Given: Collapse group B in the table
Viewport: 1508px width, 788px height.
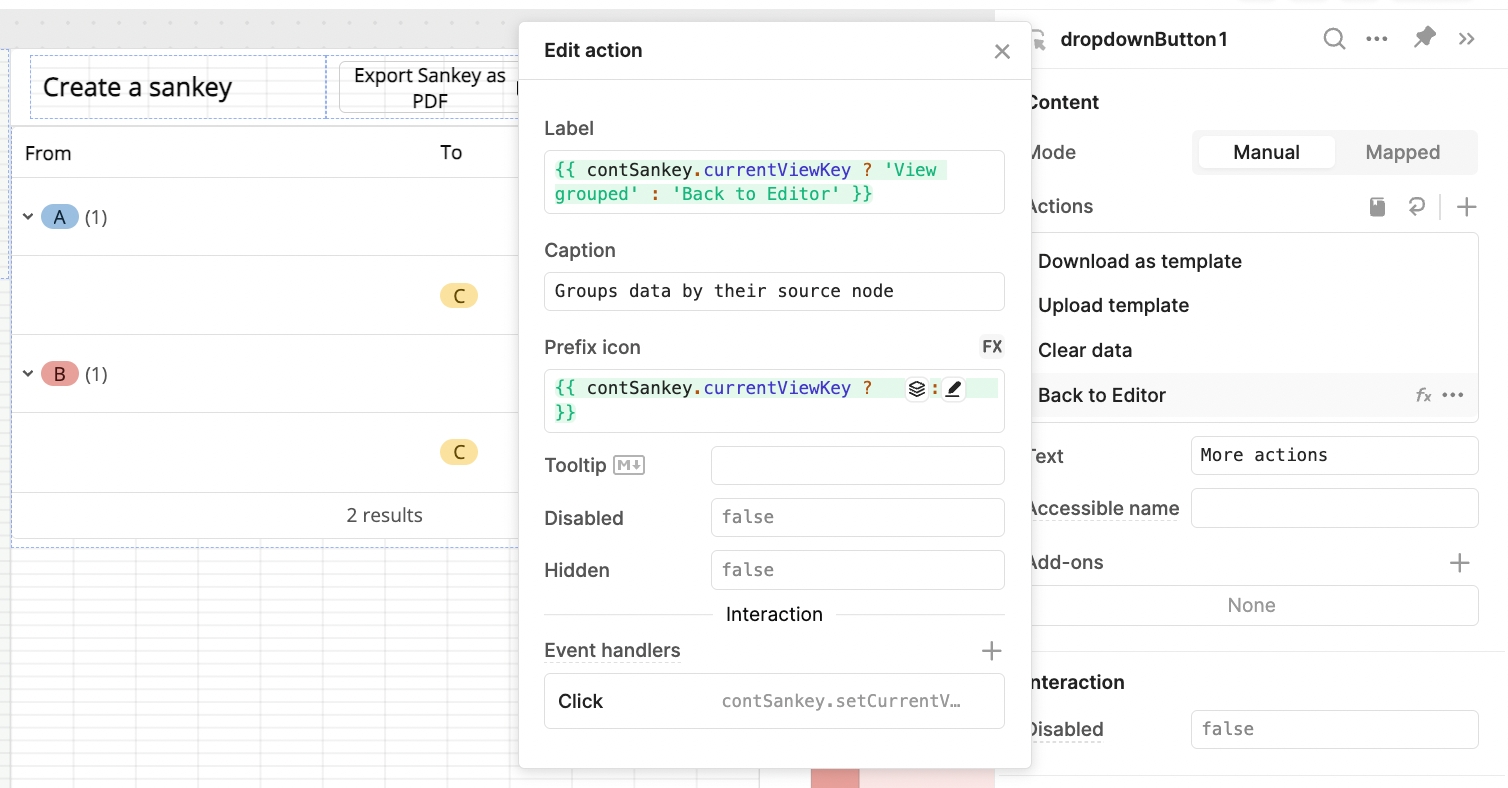Looking at the screenshot, I should pos(28,374).
